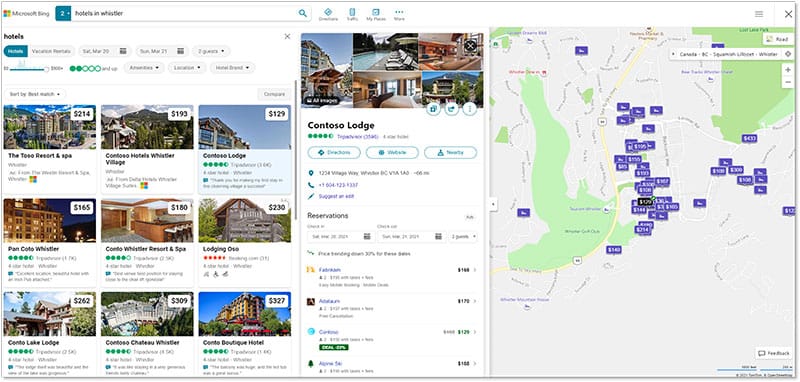Screen dimensions: 800x382
Task: Select the $214 hotel map pin
Action: click(x=642, y=230)
